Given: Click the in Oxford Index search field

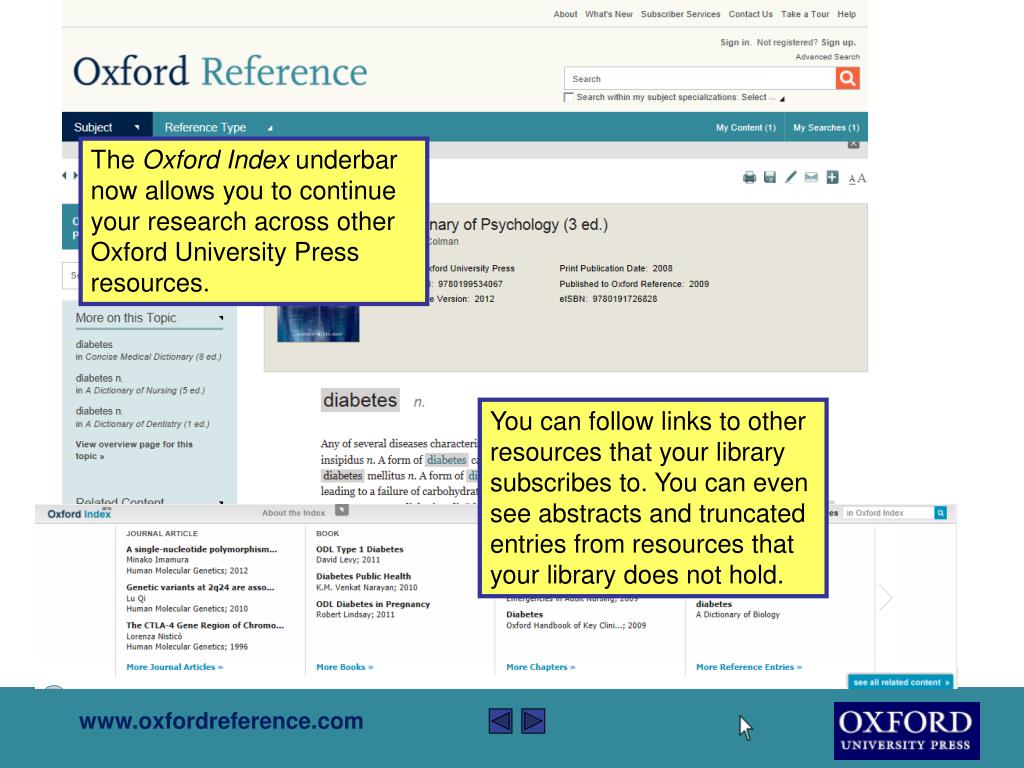Looking at the screenshot, I should 888,513.
